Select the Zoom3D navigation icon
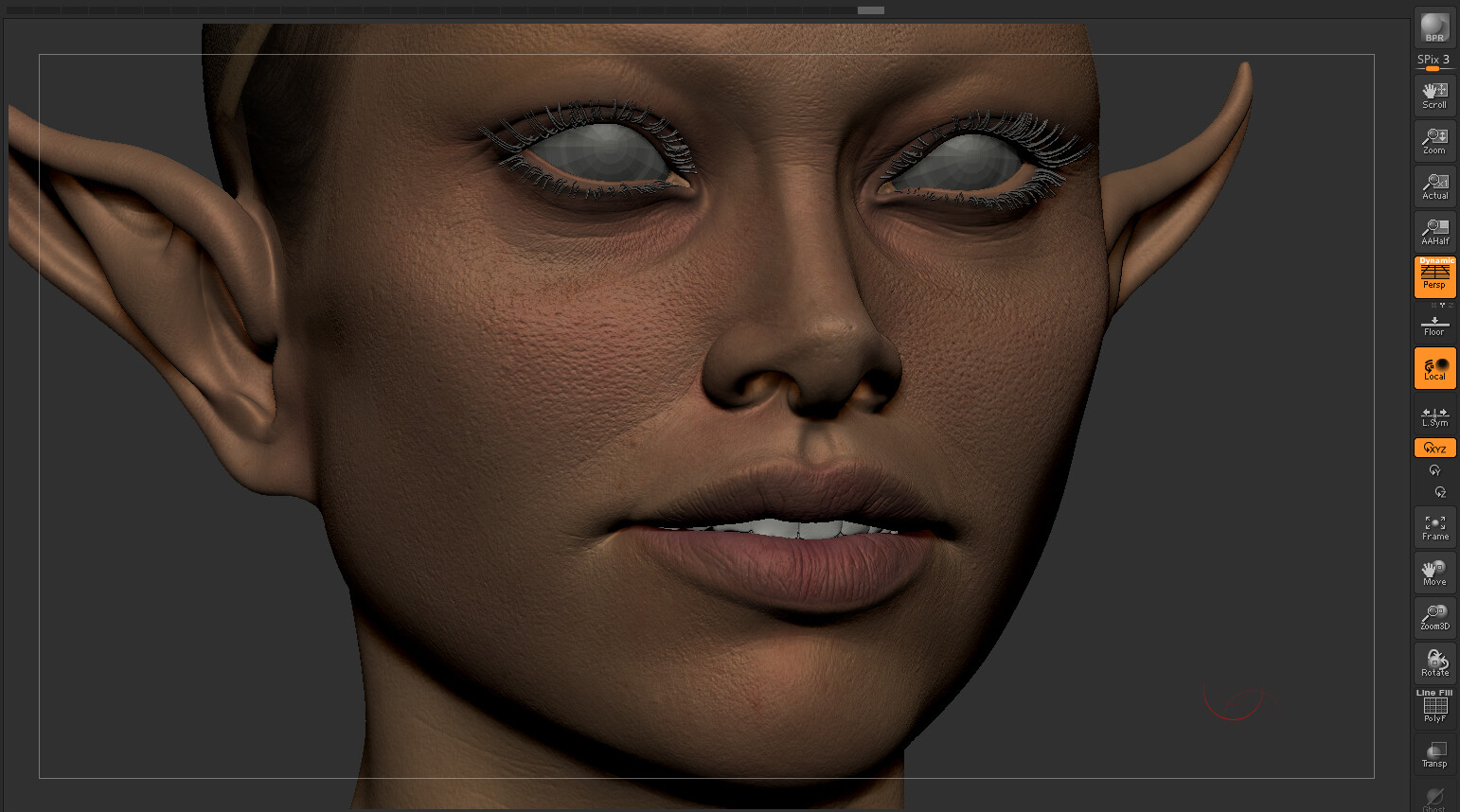Image resolution: width=1460 pixels, height=812 pixels. 1434,617
